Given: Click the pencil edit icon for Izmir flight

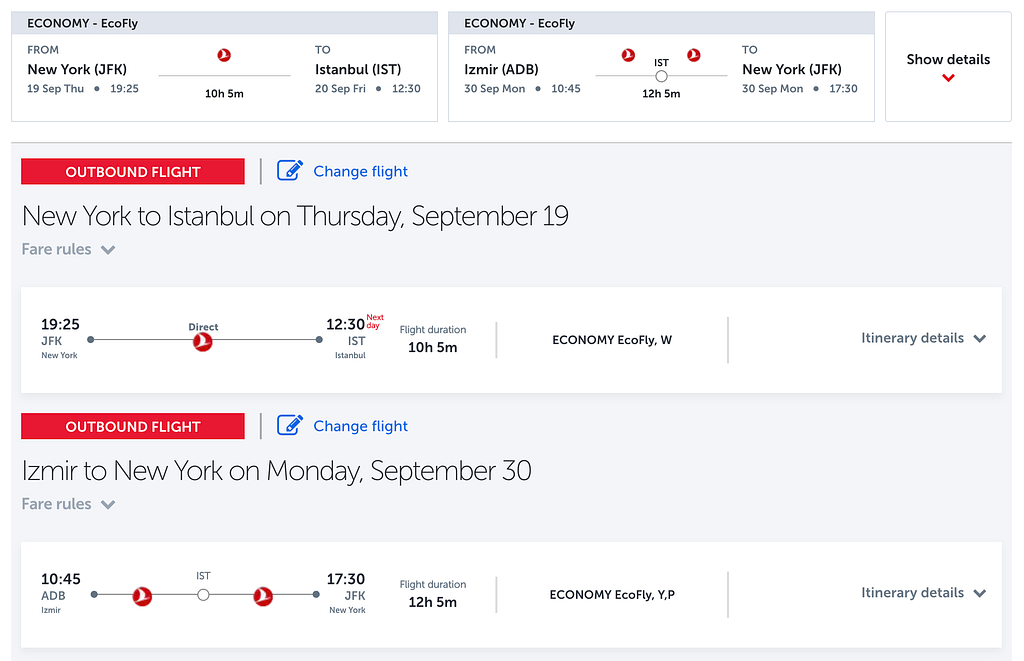Looking at the screenshot, I should pyautogui.click(x=290, y=425).
